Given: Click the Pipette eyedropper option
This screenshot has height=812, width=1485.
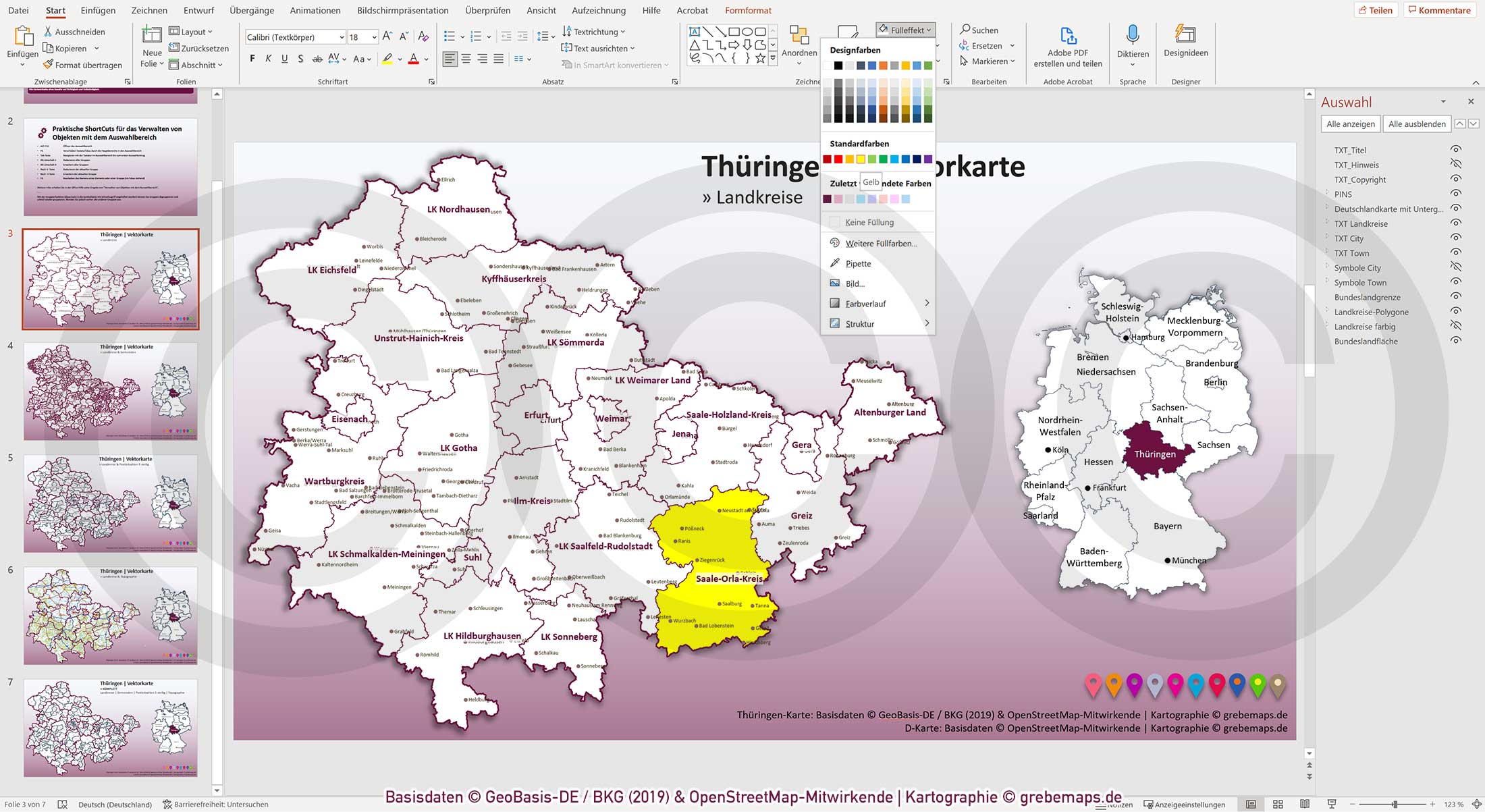Looking at the screenshot, I should (858, 264).
